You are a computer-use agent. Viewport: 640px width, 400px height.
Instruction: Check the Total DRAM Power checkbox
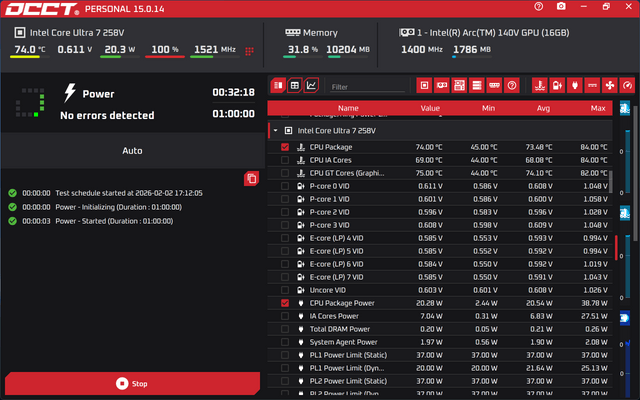click(285, 329)
